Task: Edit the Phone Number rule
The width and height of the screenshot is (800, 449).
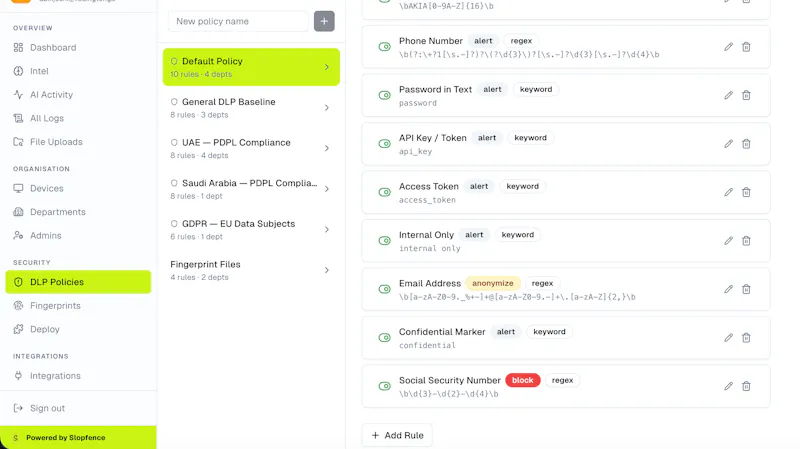Action: (728, 47)
